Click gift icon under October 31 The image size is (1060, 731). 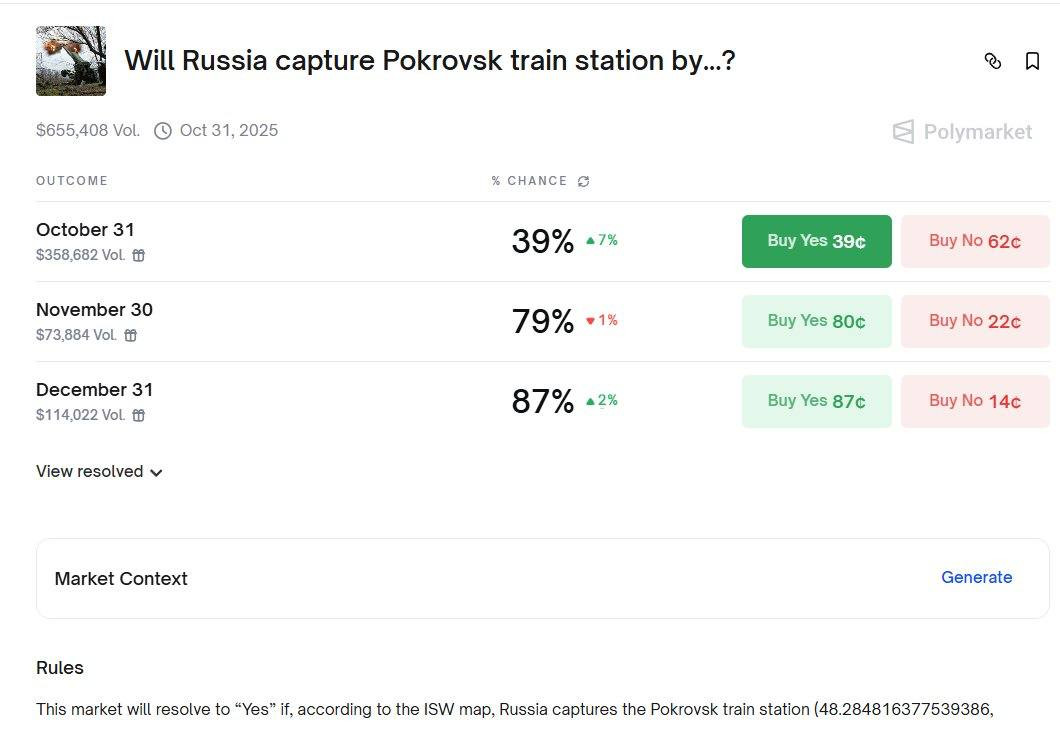pos(139,255)
